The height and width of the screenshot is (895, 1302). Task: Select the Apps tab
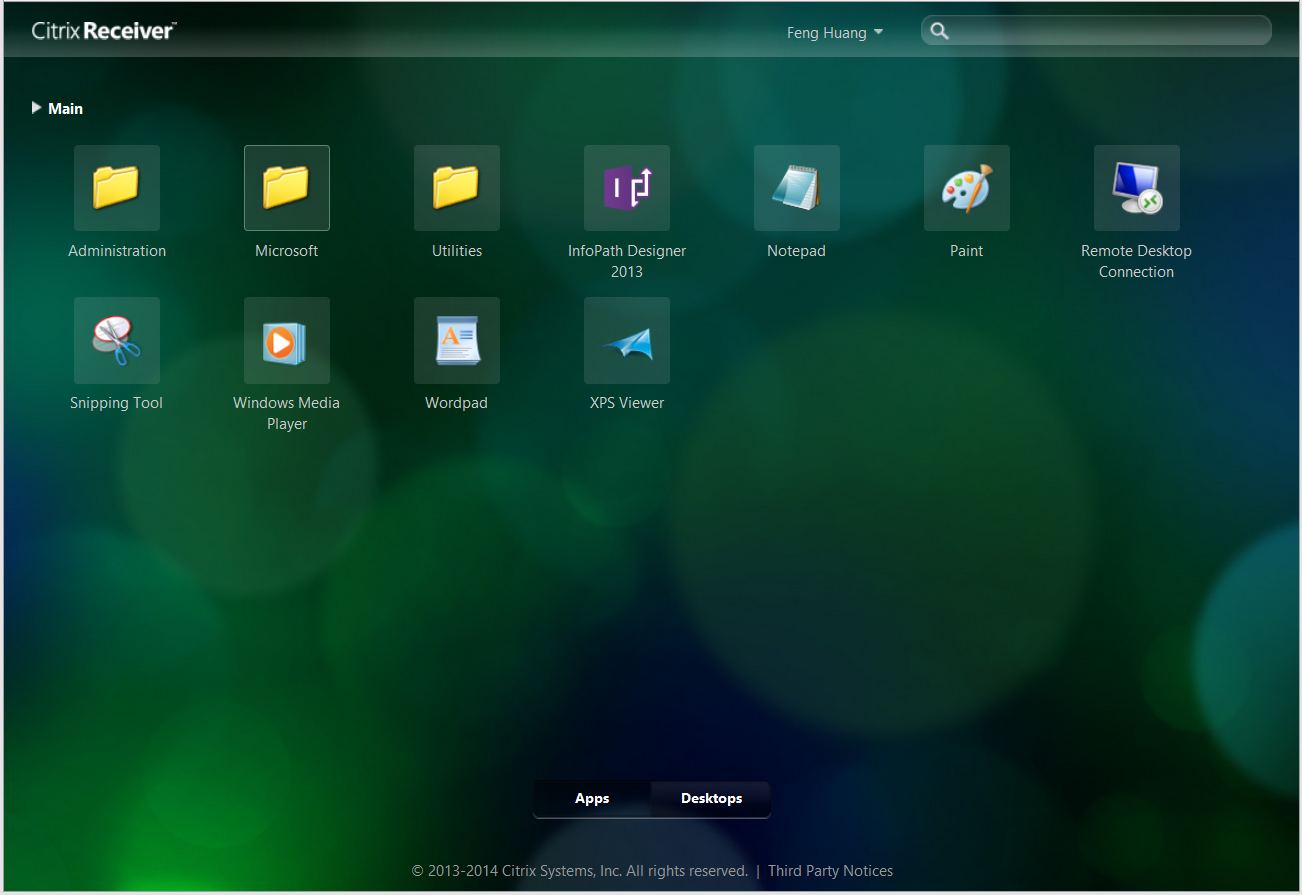click(x=592, y=799)
